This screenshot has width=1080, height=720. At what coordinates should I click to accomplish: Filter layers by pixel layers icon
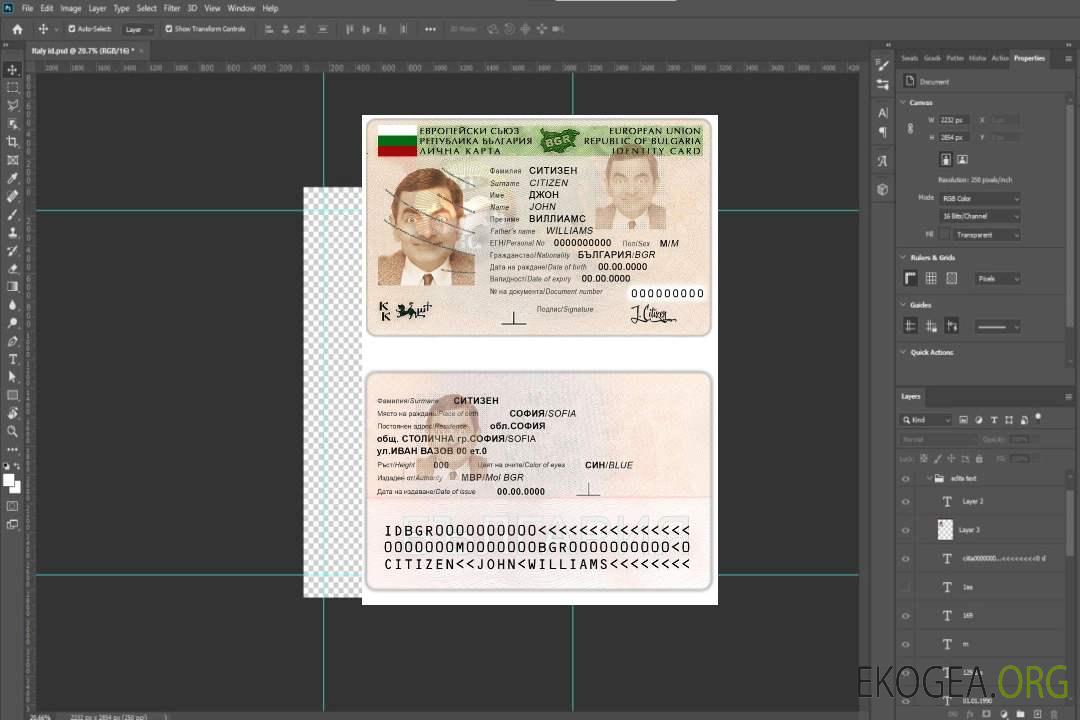tap(963, 420)
